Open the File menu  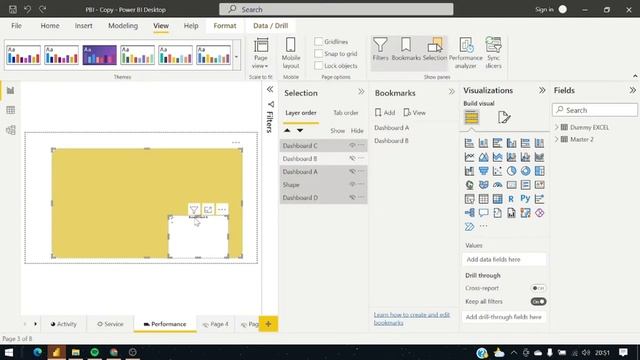click(16, 26)
